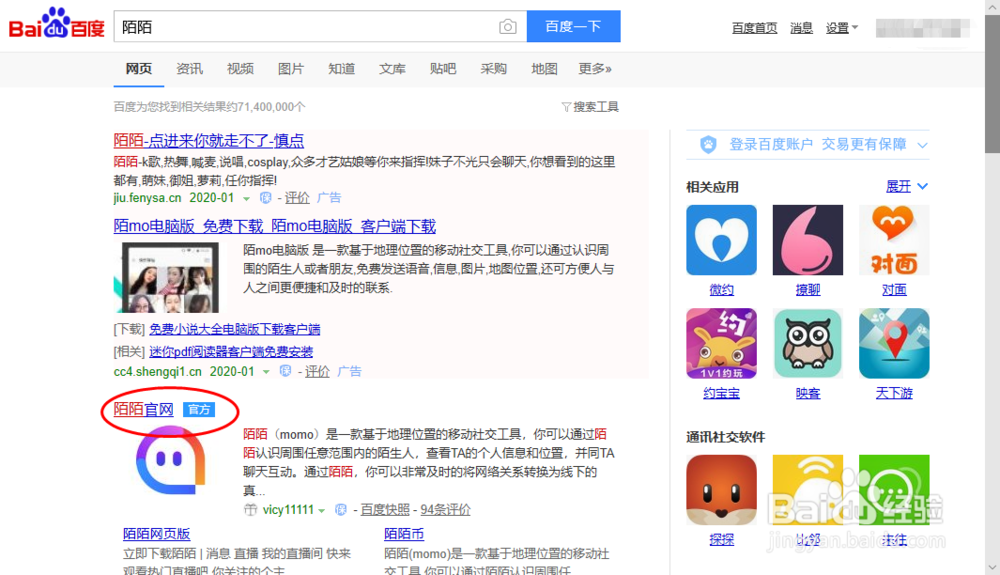Click security badge icon next to cc4.shengqi1.cn

click(286, 371)
